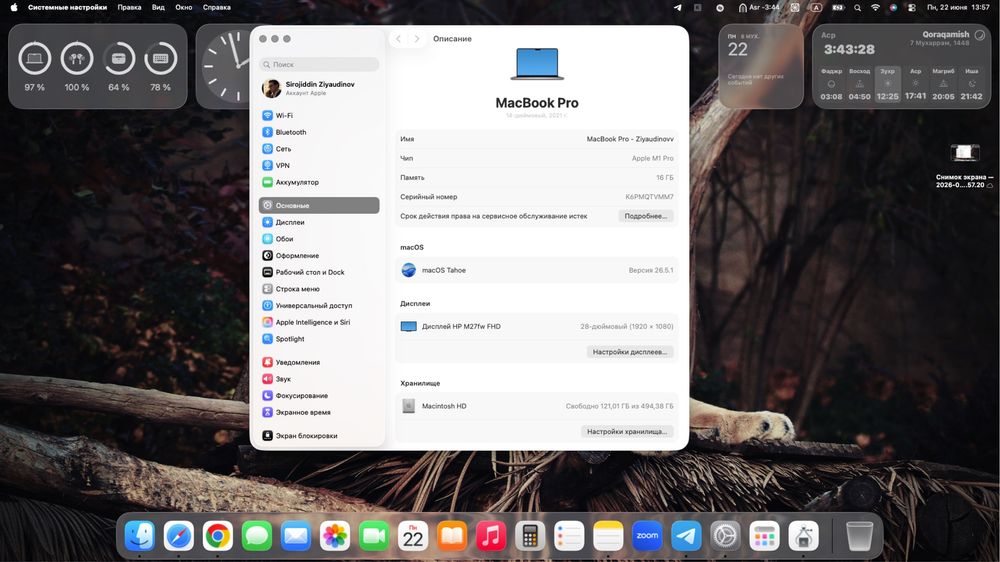Image resolution: width=1000 pixels, height=562 pixels.
Task: Click the Macintosh HD storage row
Action: click(536, 406)
